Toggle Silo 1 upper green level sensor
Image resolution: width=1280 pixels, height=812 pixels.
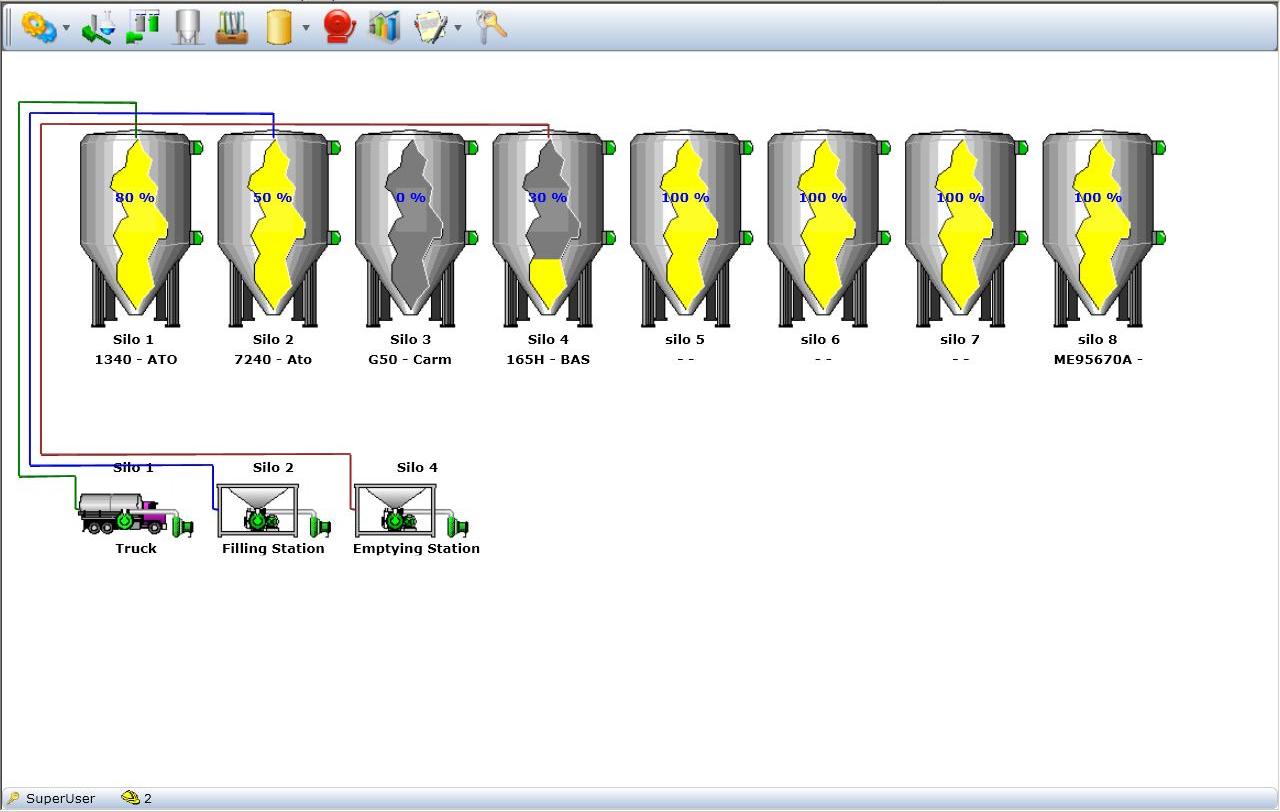[x=197, y=148]
